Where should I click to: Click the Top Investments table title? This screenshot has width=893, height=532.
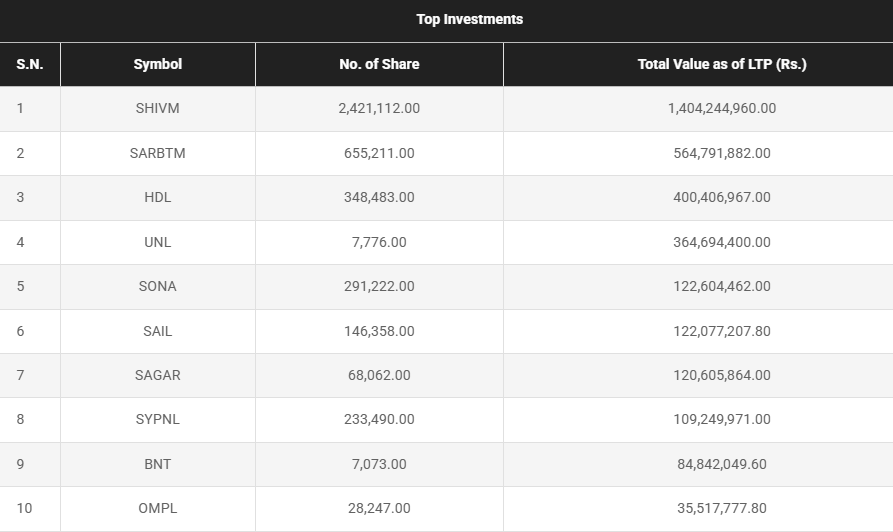pyautogui.click(x=469, y=19)
